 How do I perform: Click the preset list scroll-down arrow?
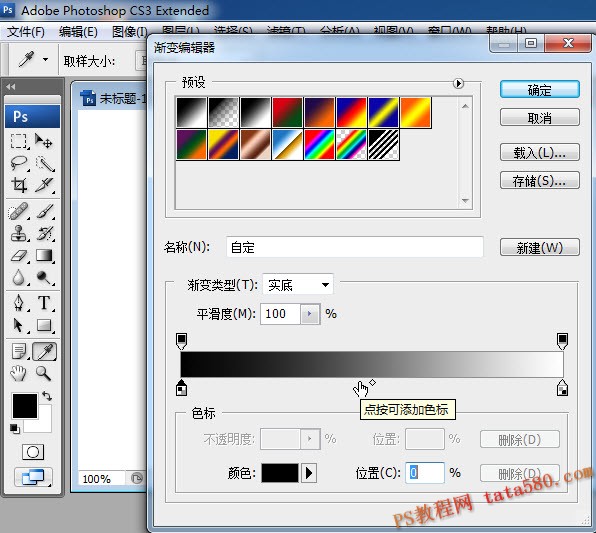pyautogui.click(x=465, y=200)
